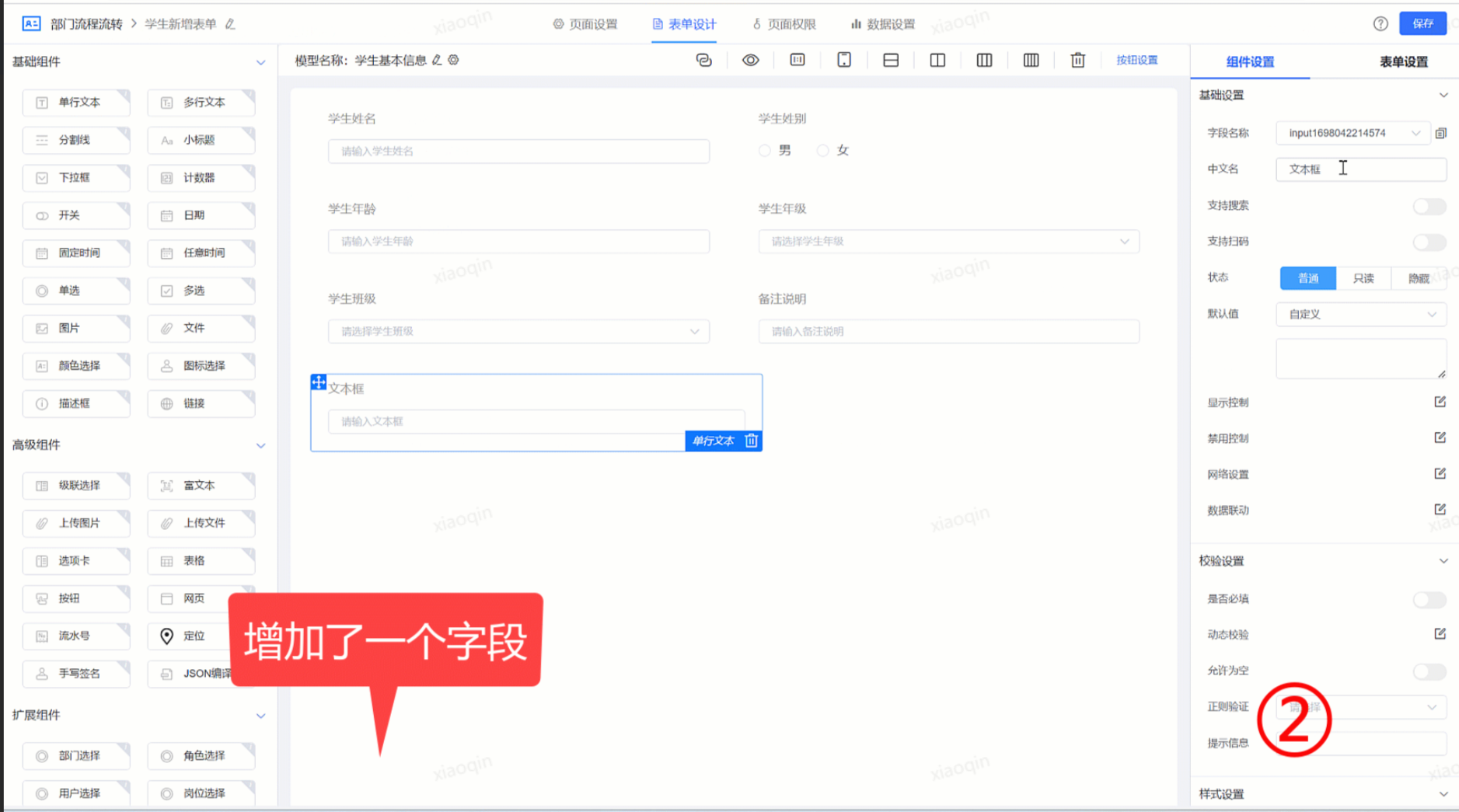Select the two-column layout icon
The width and height of the screenshot is (1459, 812).
coord(937,60)
